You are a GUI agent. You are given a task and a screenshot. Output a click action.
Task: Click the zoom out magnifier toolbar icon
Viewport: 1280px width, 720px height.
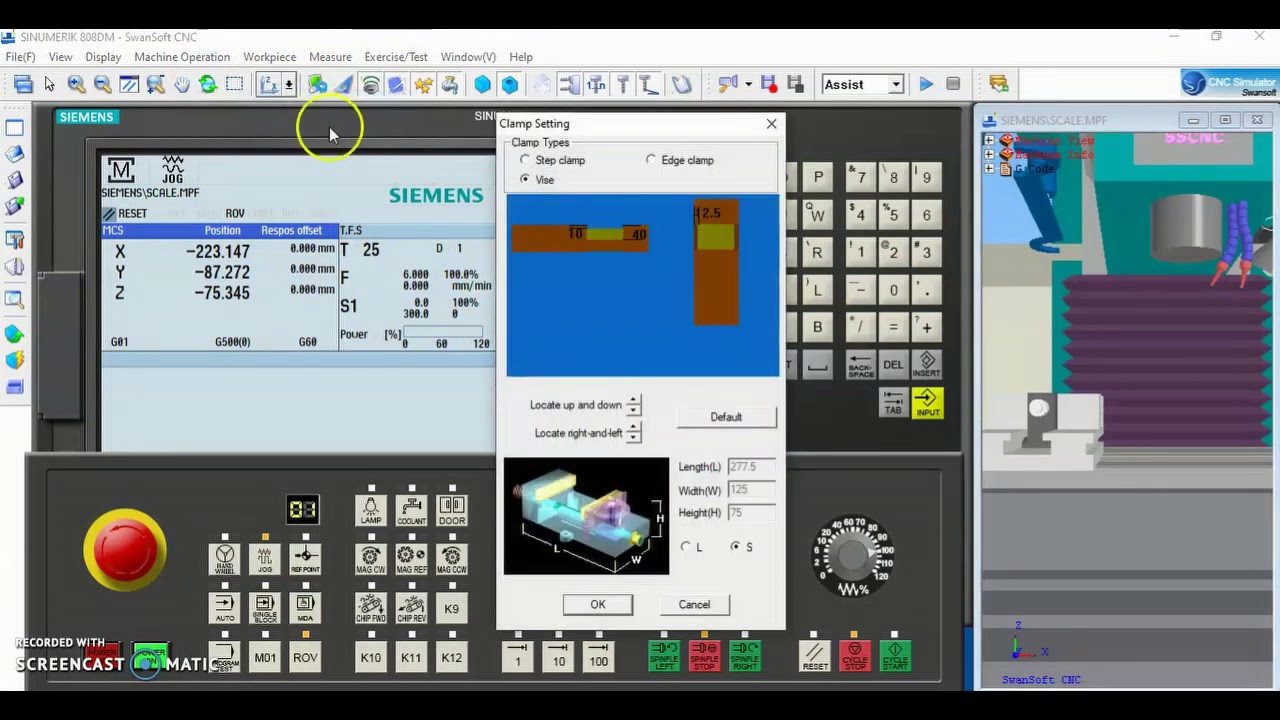tap(102, 85)
